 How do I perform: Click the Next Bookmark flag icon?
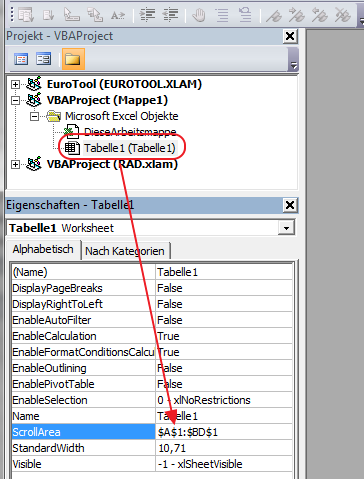(297, 15)
